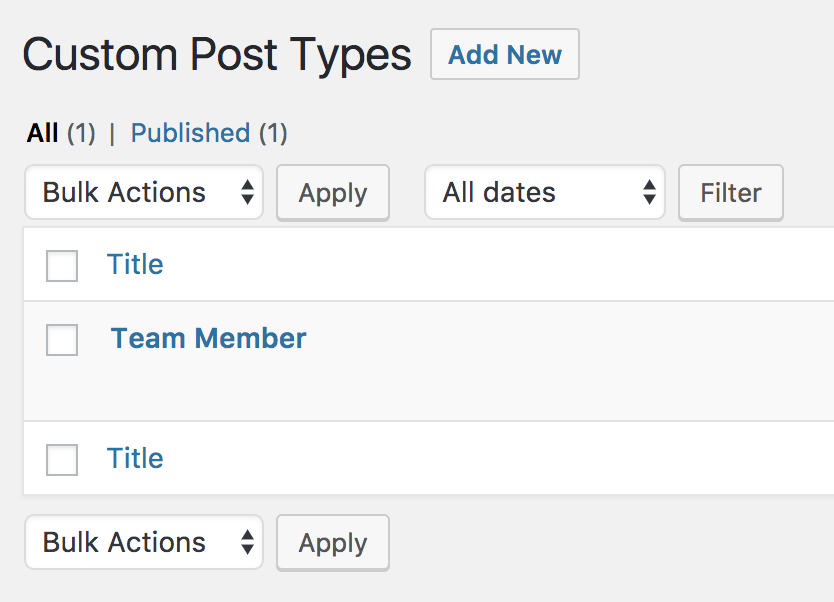Open the Bulk Actions dropdown above the table
Viewport: 834px width, 602px height.
[x=144, y=192]
